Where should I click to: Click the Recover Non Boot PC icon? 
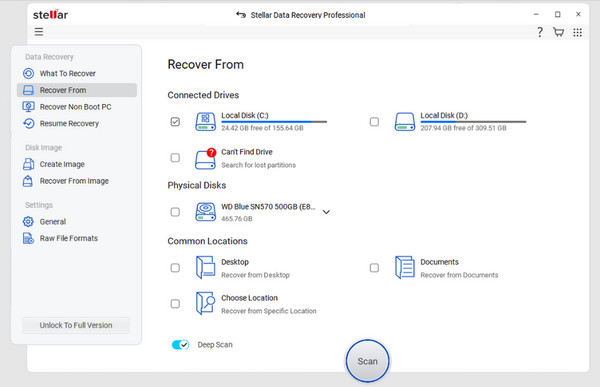[28, 106]
